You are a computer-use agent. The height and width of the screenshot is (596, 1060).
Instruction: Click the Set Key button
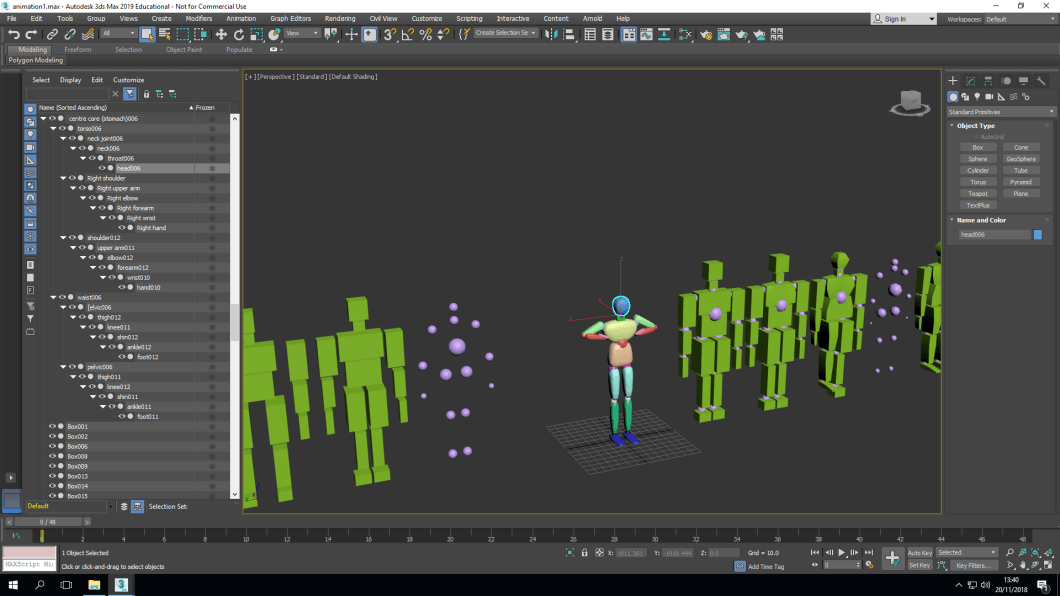click(x=919, y=566)
